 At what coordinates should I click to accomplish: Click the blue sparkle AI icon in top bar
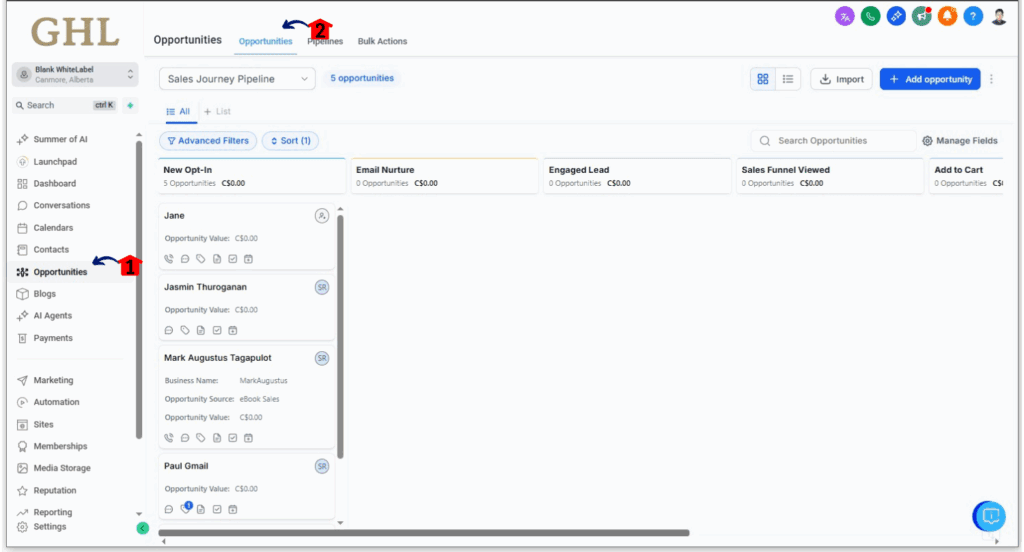click(x=896, y=16)
